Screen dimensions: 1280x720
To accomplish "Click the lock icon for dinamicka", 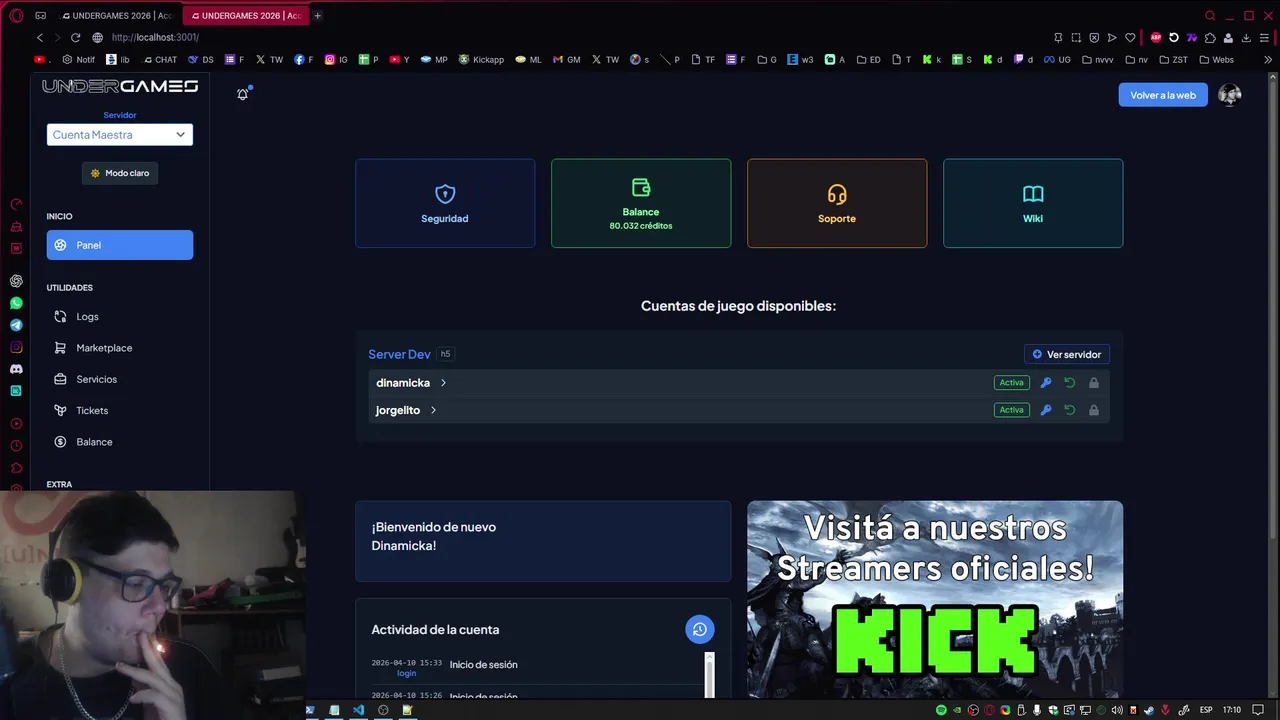I will (x=1094, y=383).
